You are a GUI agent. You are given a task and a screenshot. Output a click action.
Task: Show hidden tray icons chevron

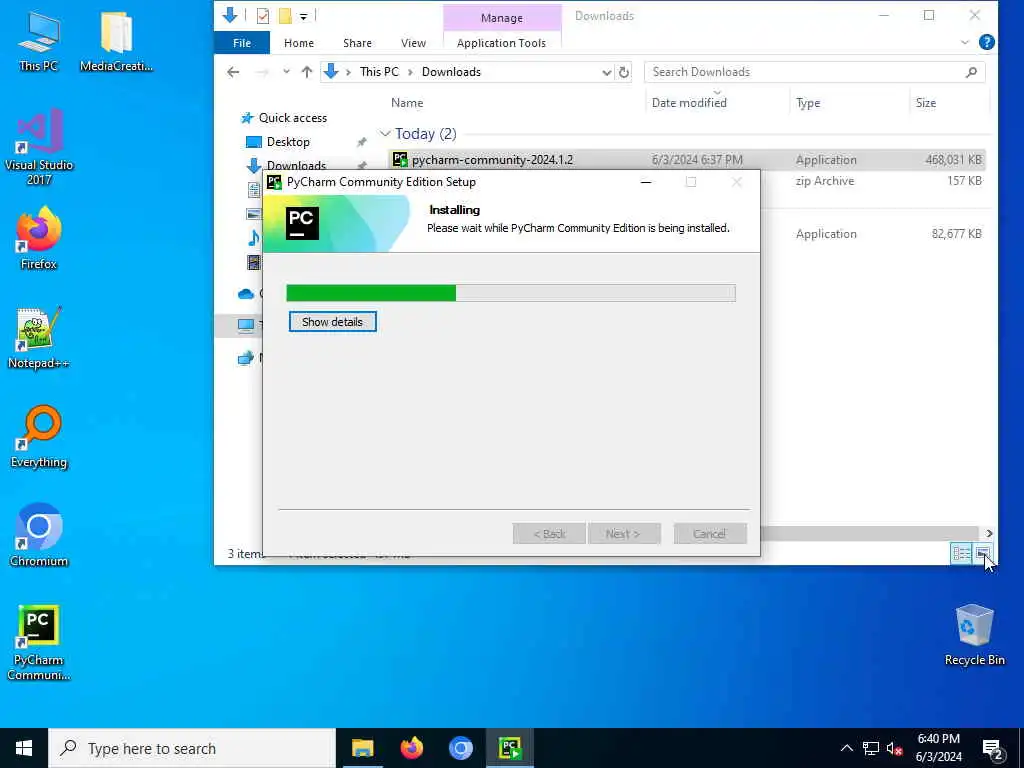pyautogui.click(x=846, y=748)
